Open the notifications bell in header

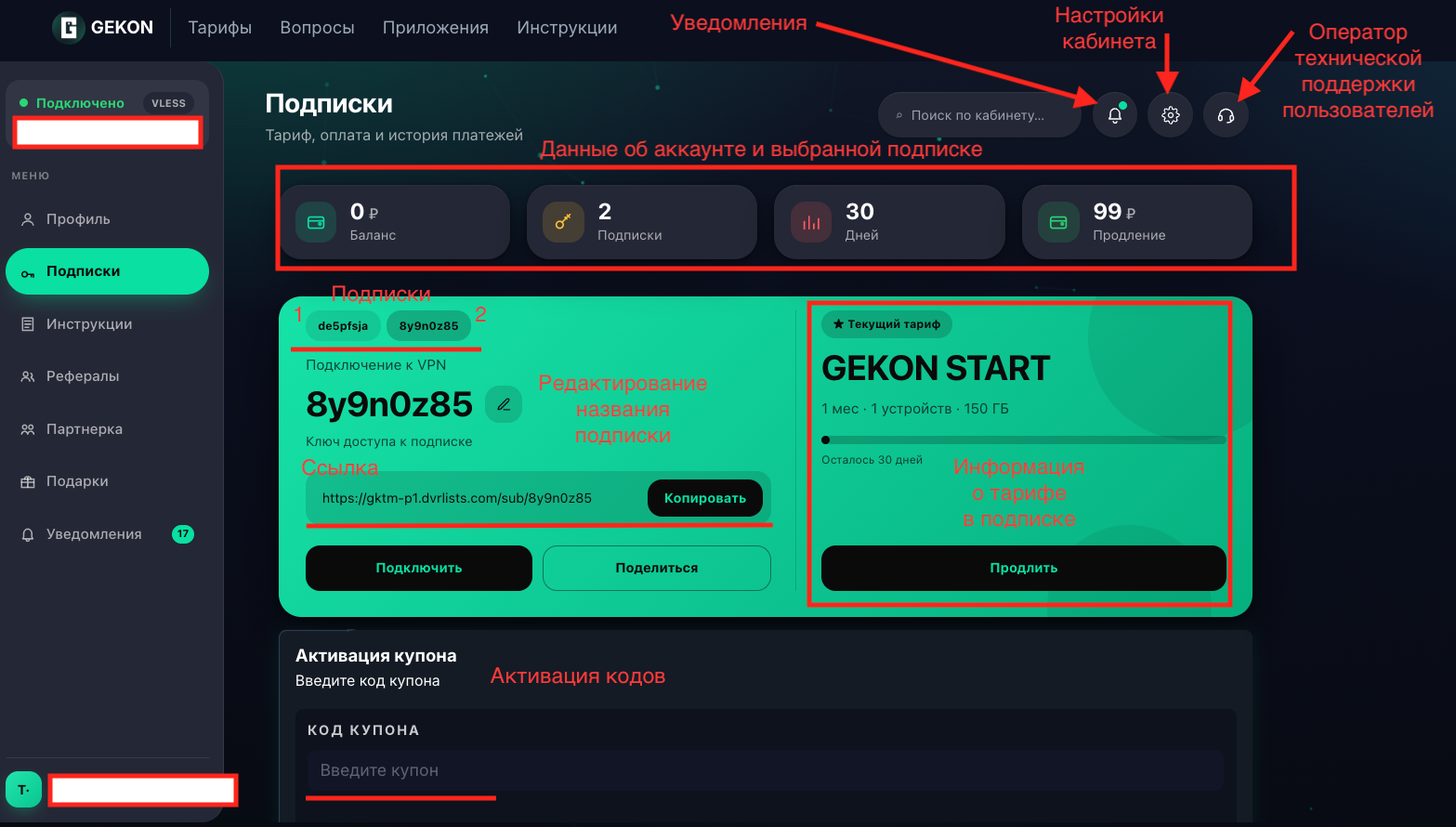(1115, 115)
